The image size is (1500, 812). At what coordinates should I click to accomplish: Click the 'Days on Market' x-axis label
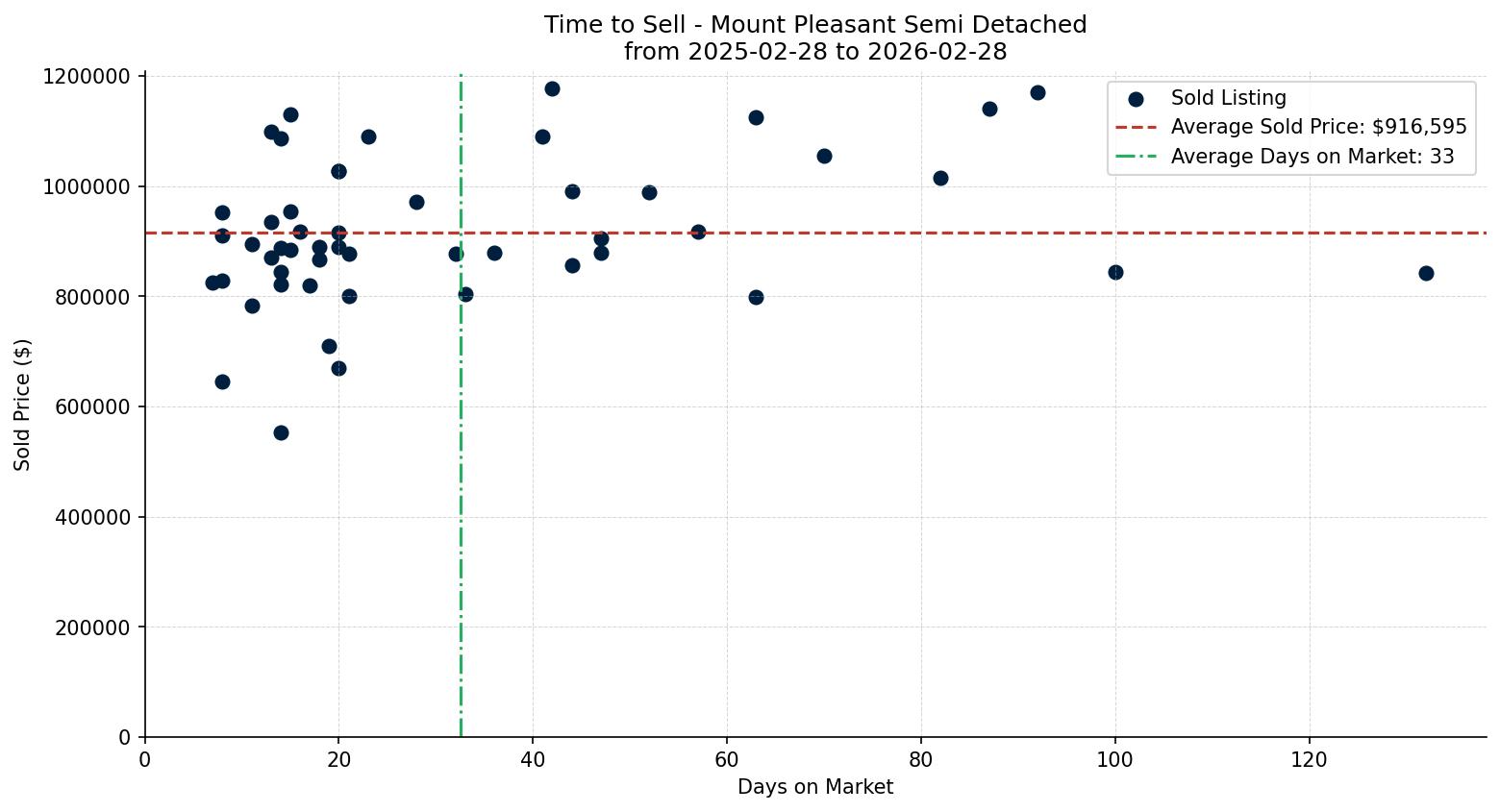(814, 787)
